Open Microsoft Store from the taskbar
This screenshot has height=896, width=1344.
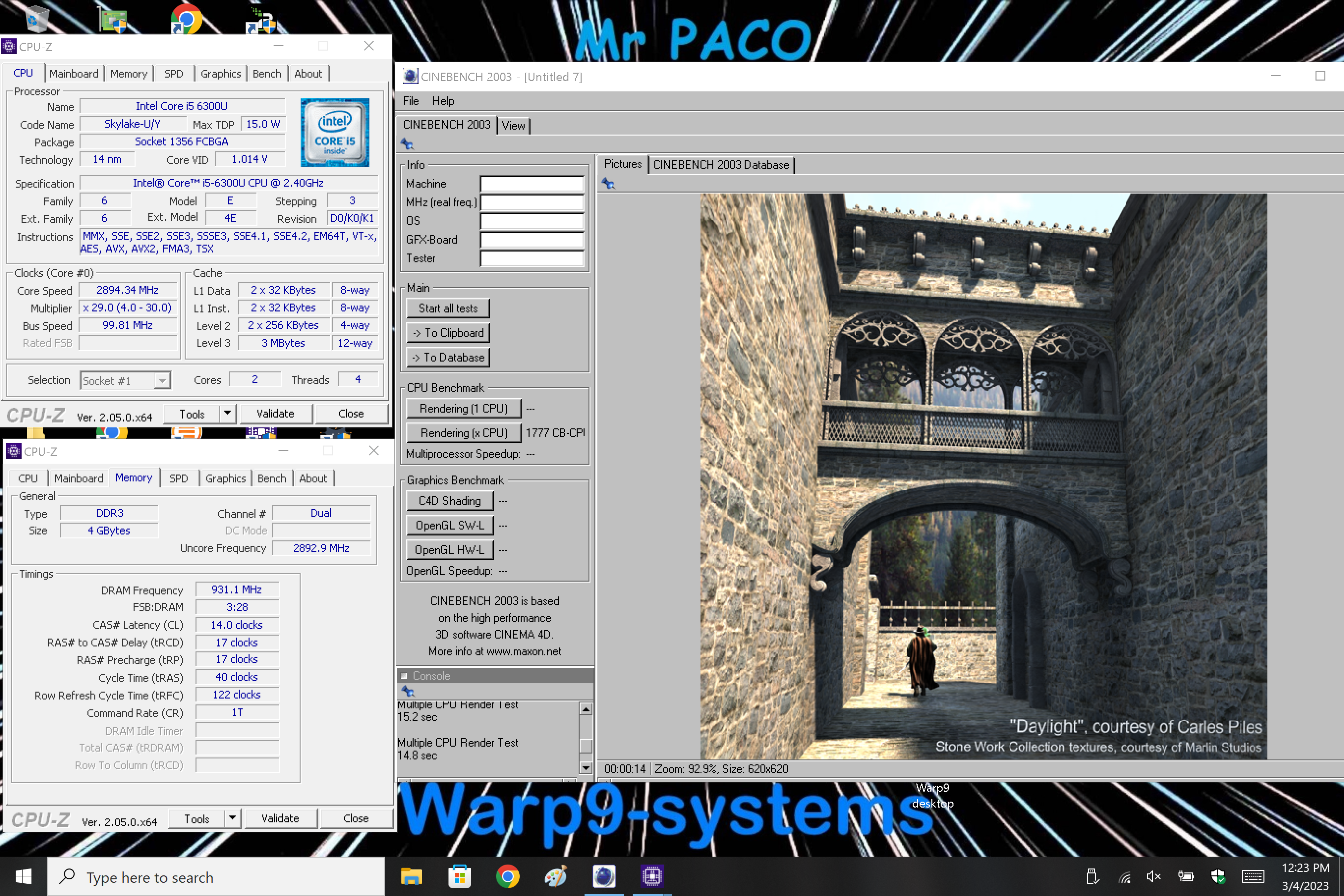coord(459,876)
